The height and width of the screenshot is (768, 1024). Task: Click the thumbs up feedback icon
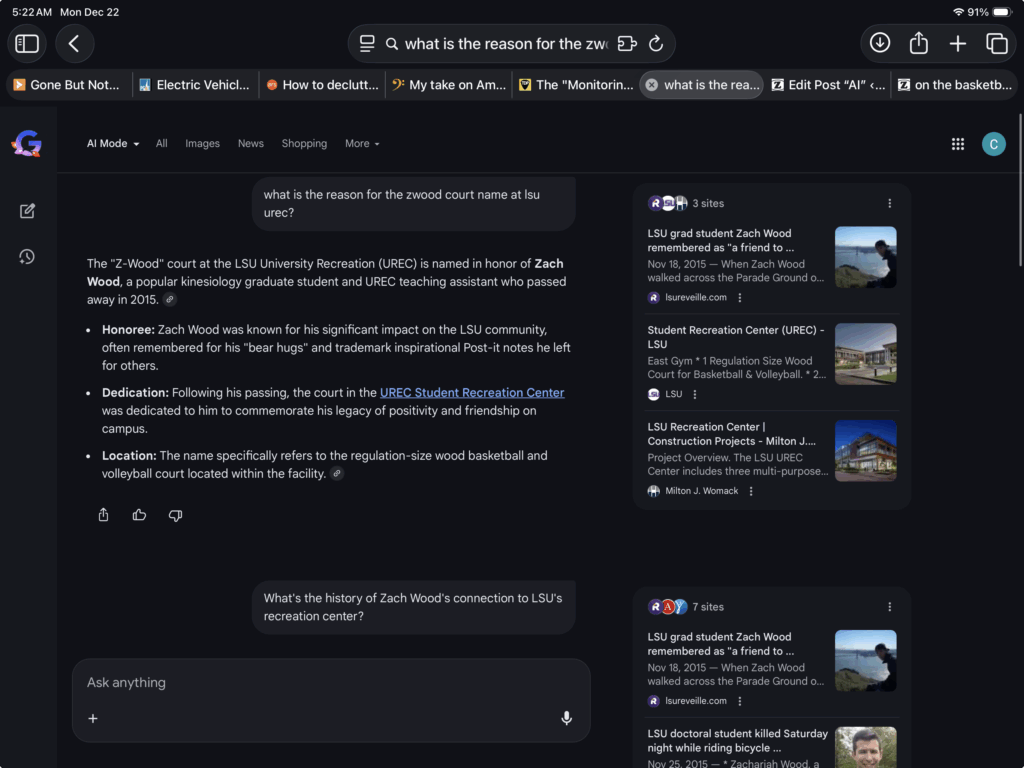point(139,515)
